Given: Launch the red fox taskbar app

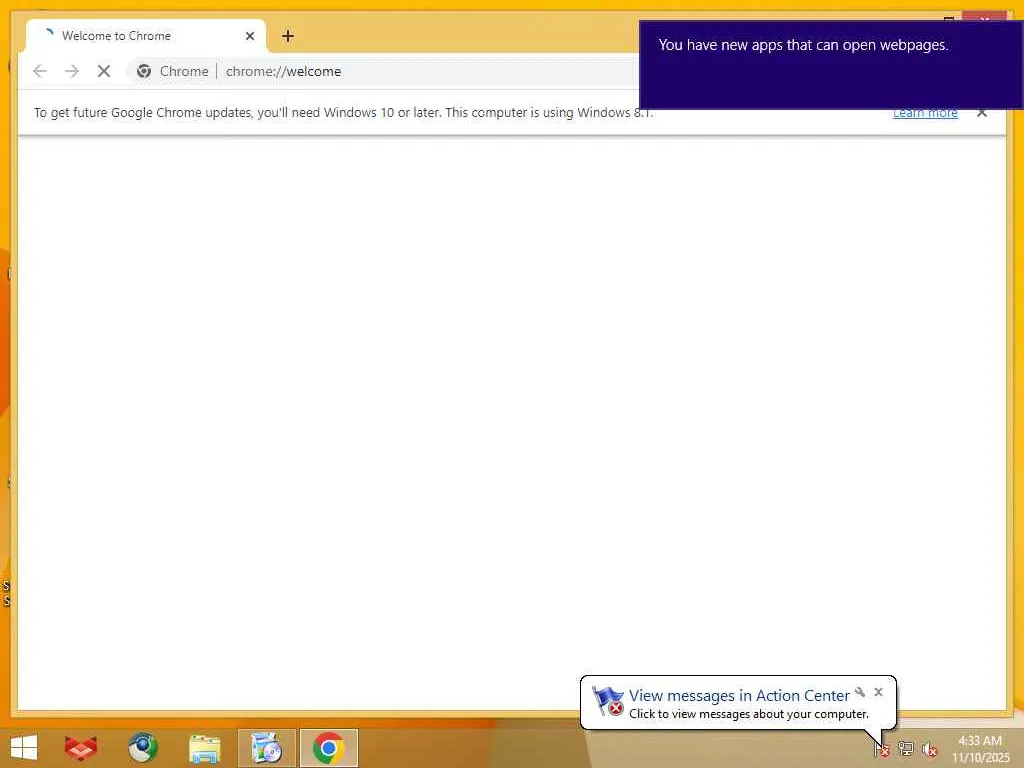Looking at the screenshot, I should click(81, 748).
